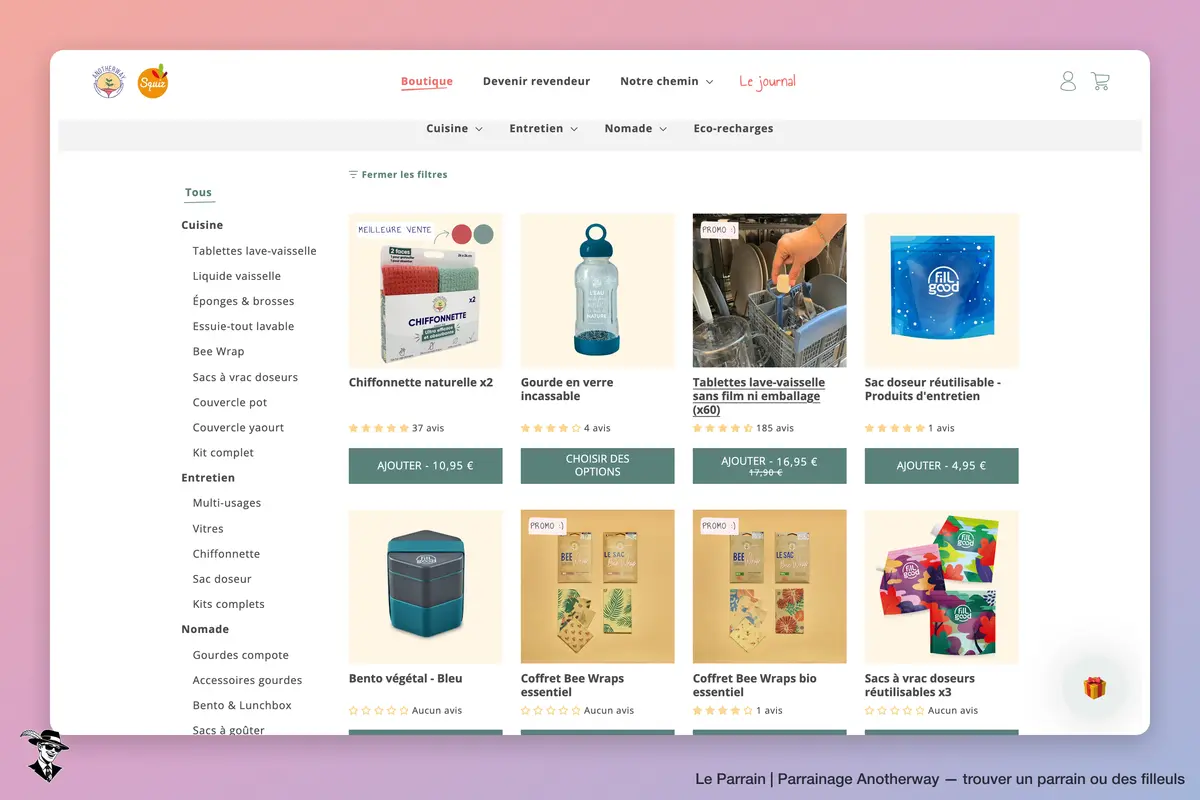1200x800 pixels.
Task: Expand the Nomade category dropdown
Action: coord(635,128)
